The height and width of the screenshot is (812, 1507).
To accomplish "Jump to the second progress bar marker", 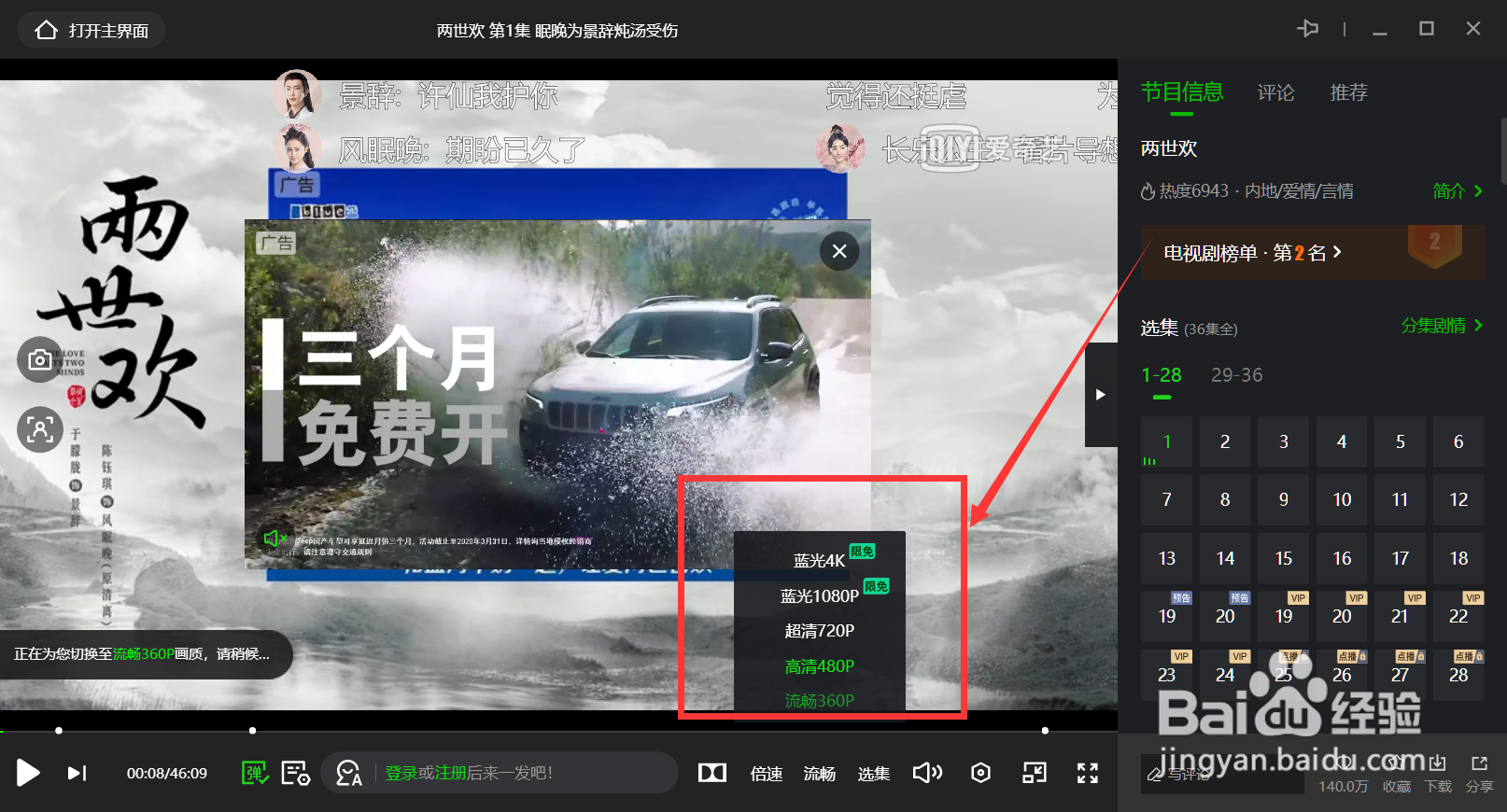I will coord(252,731).
